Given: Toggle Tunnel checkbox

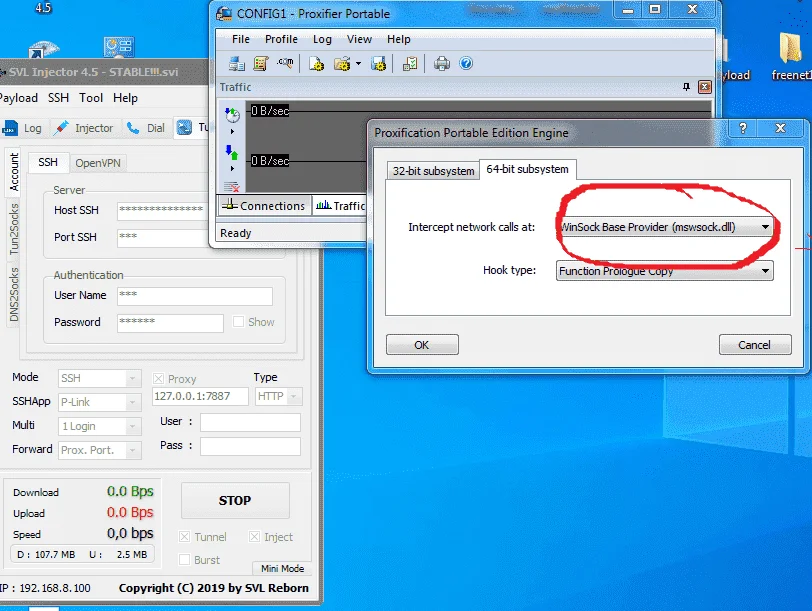Looking at the screenshot, I should click(x=184, y=537).
